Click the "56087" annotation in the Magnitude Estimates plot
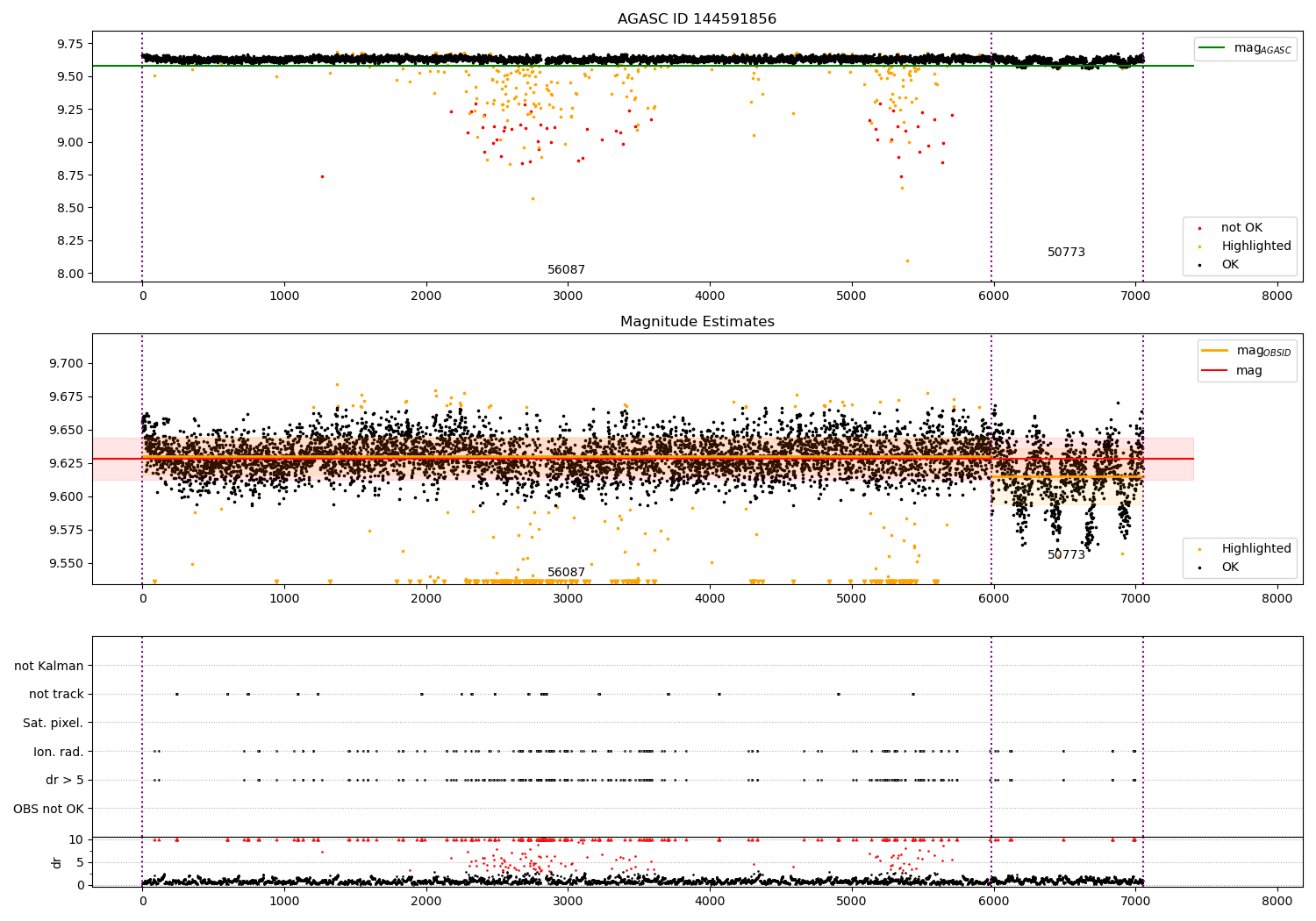 pos(566,573)
